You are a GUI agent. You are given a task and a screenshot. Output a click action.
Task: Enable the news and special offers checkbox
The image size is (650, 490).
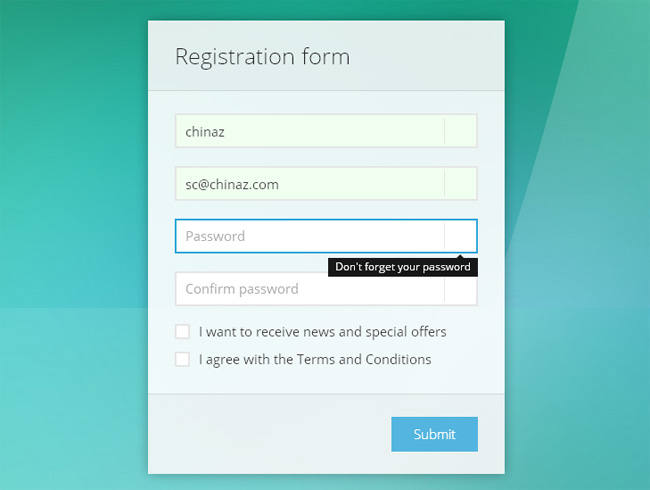(x=182, y=331)
